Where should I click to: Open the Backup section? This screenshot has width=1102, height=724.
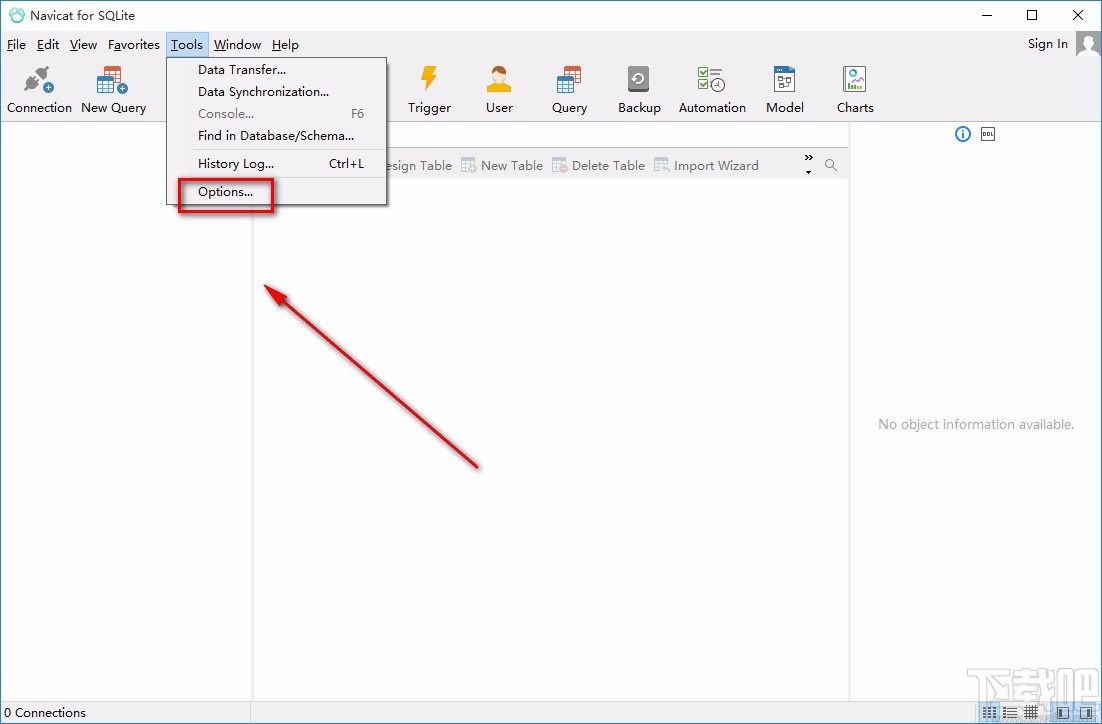tap(639, 89)
